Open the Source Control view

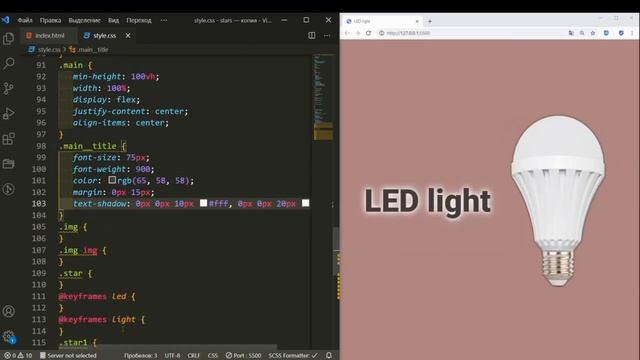(8, 88)
